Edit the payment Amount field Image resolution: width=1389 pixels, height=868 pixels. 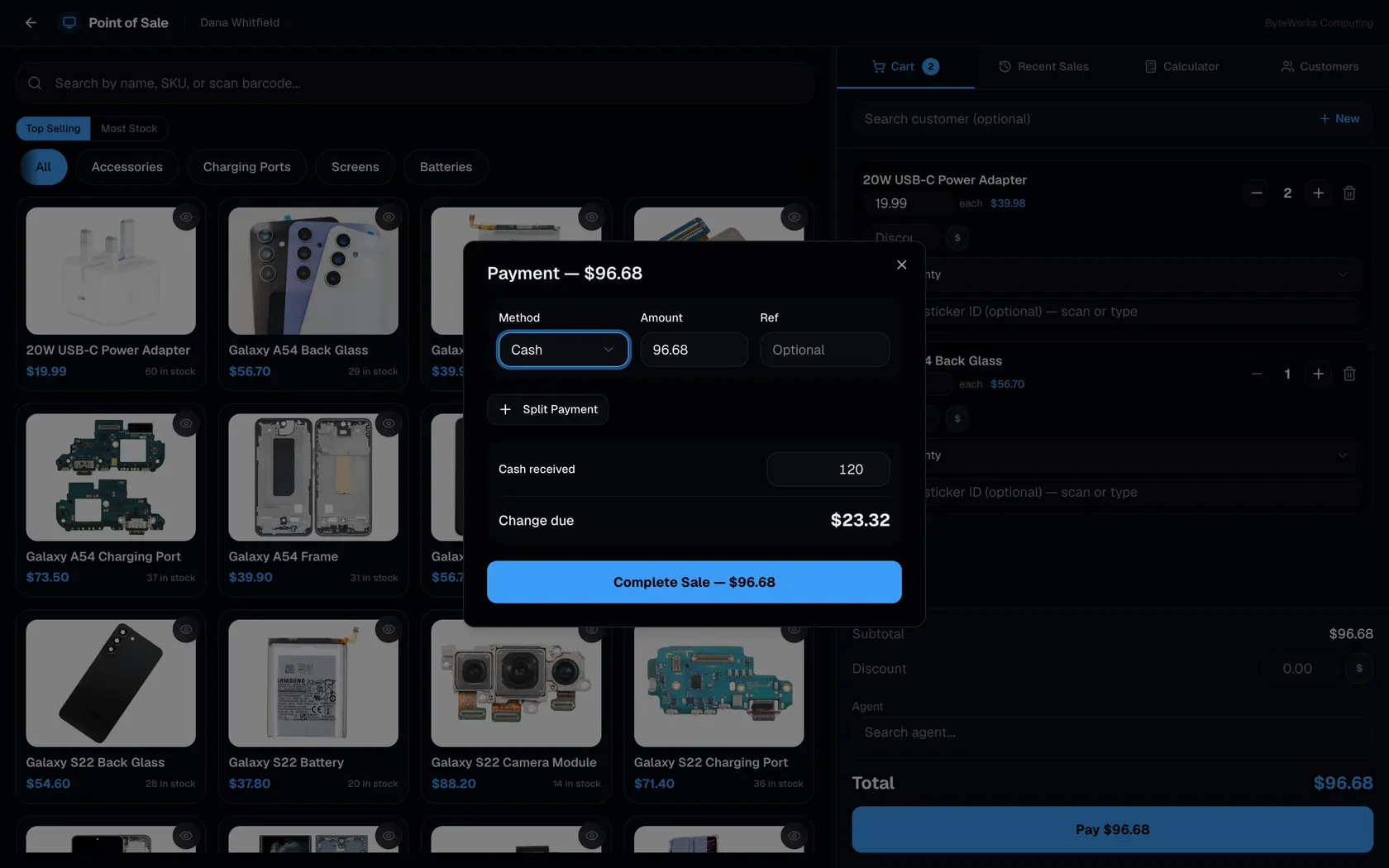pyautogui.click(x=694, y=350)
